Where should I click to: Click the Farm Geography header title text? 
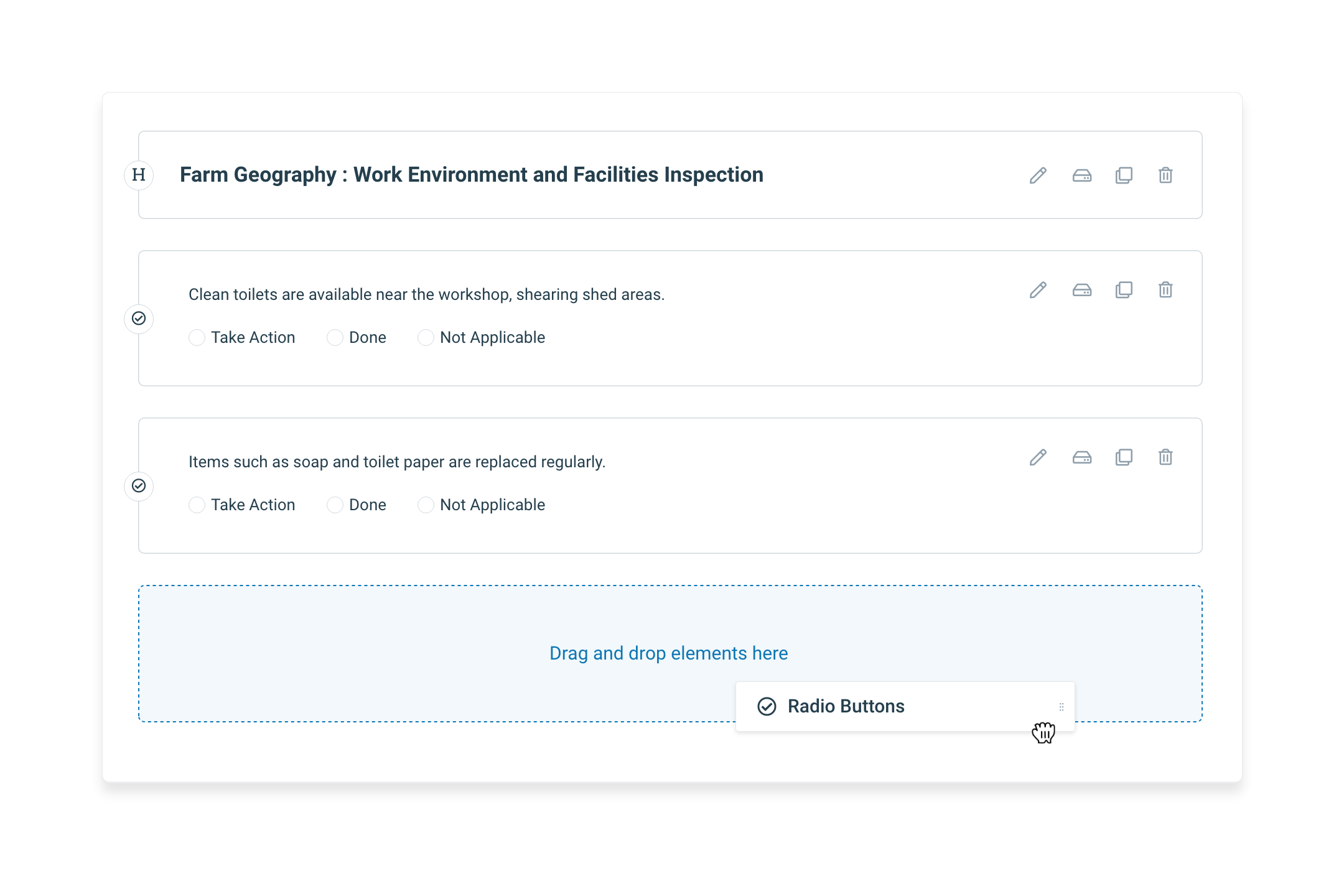471,175
